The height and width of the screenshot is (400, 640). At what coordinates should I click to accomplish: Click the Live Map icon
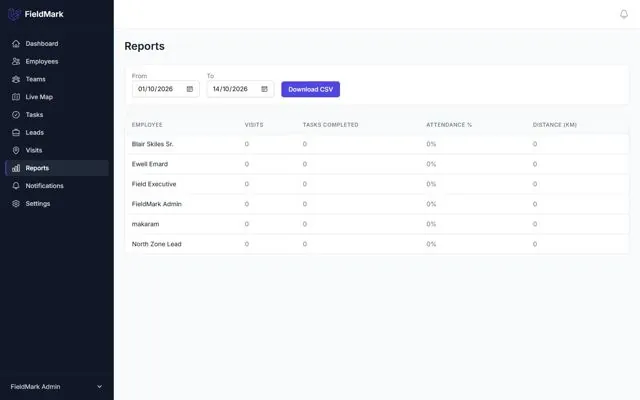[16, 97]
